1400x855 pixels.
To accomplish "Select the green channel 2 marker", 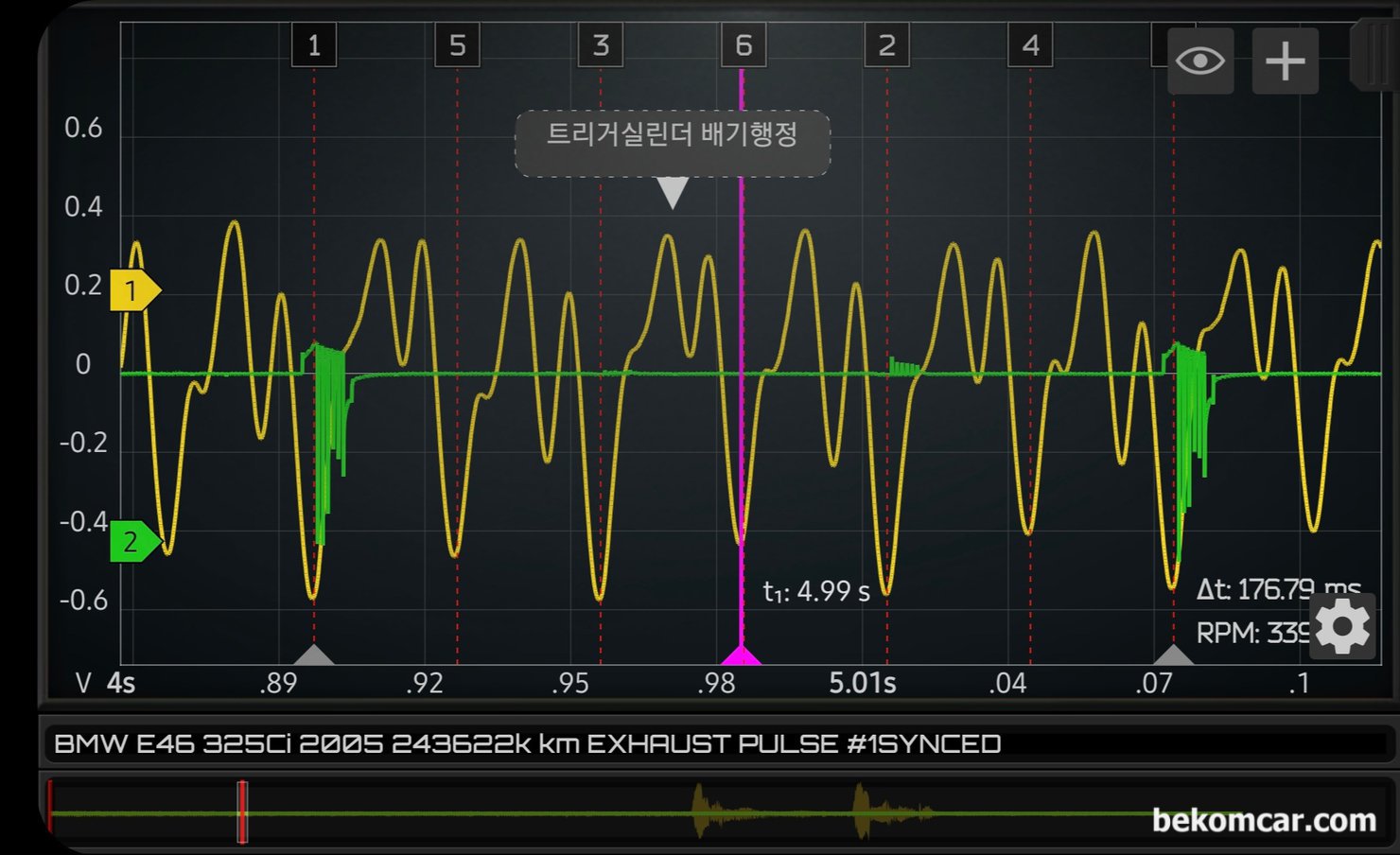I will [x=133, y=542].
